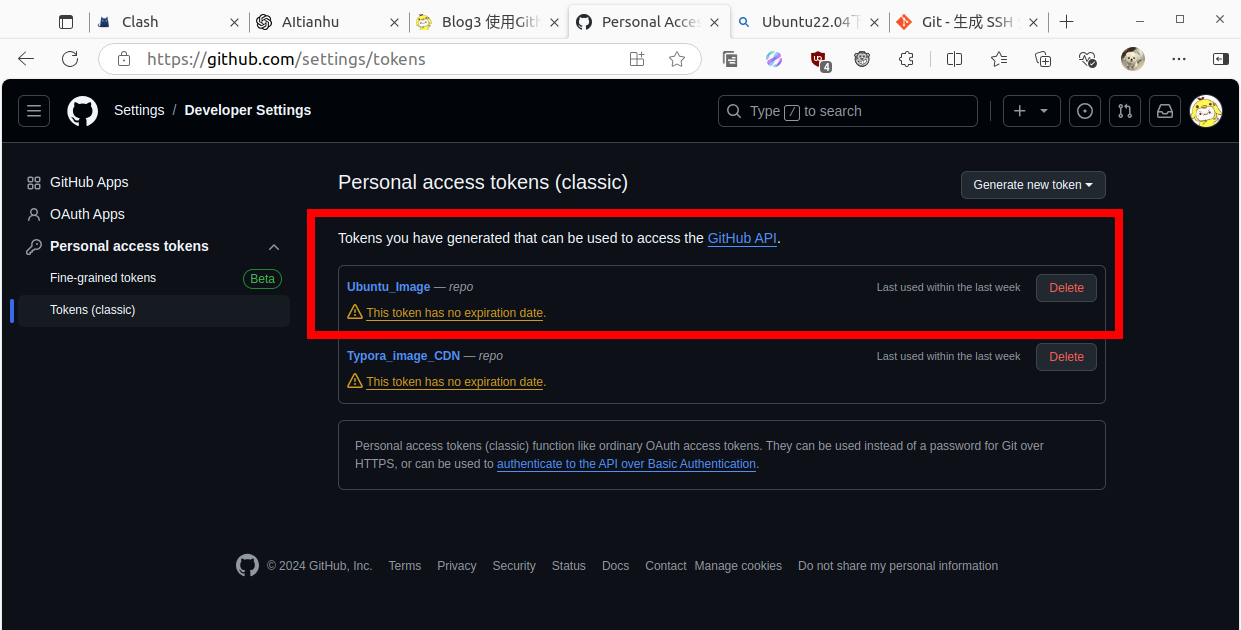
Task: Bookmark this page with the star icon
Action: (677, 59)
